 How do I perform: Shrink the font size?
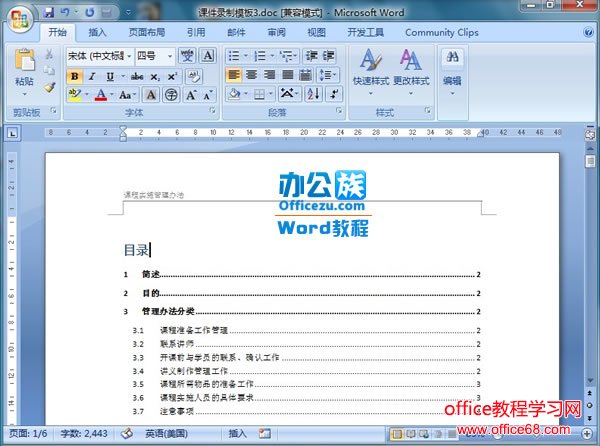[207, 94]
